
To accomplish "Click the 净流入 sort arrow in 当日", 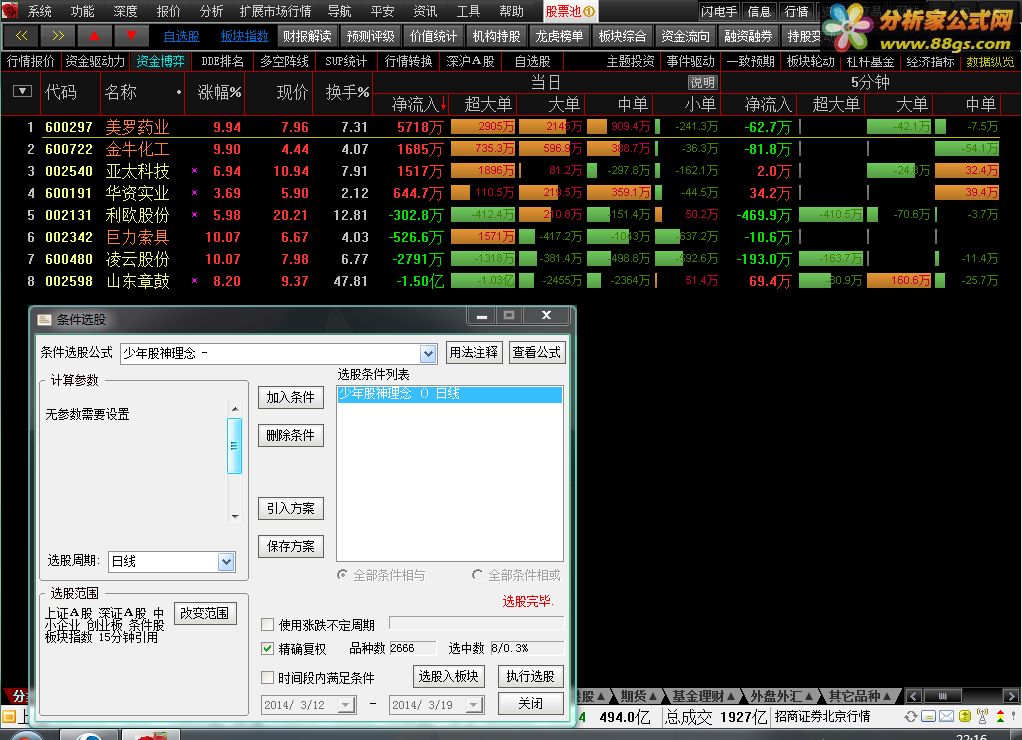I will click(444, 104).
